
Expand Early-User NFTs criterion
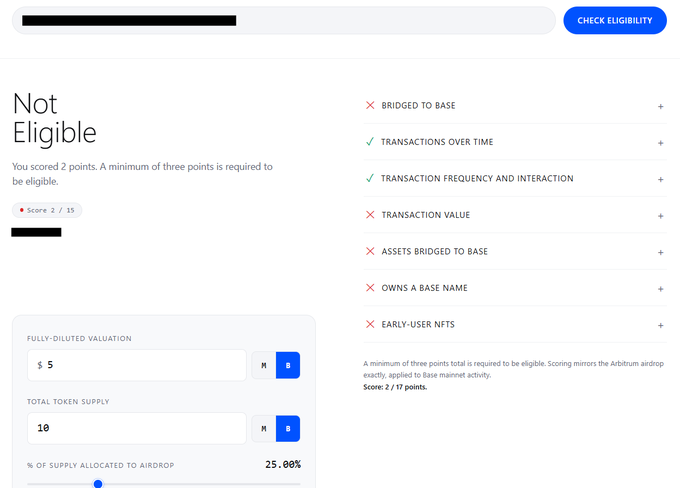660,325
